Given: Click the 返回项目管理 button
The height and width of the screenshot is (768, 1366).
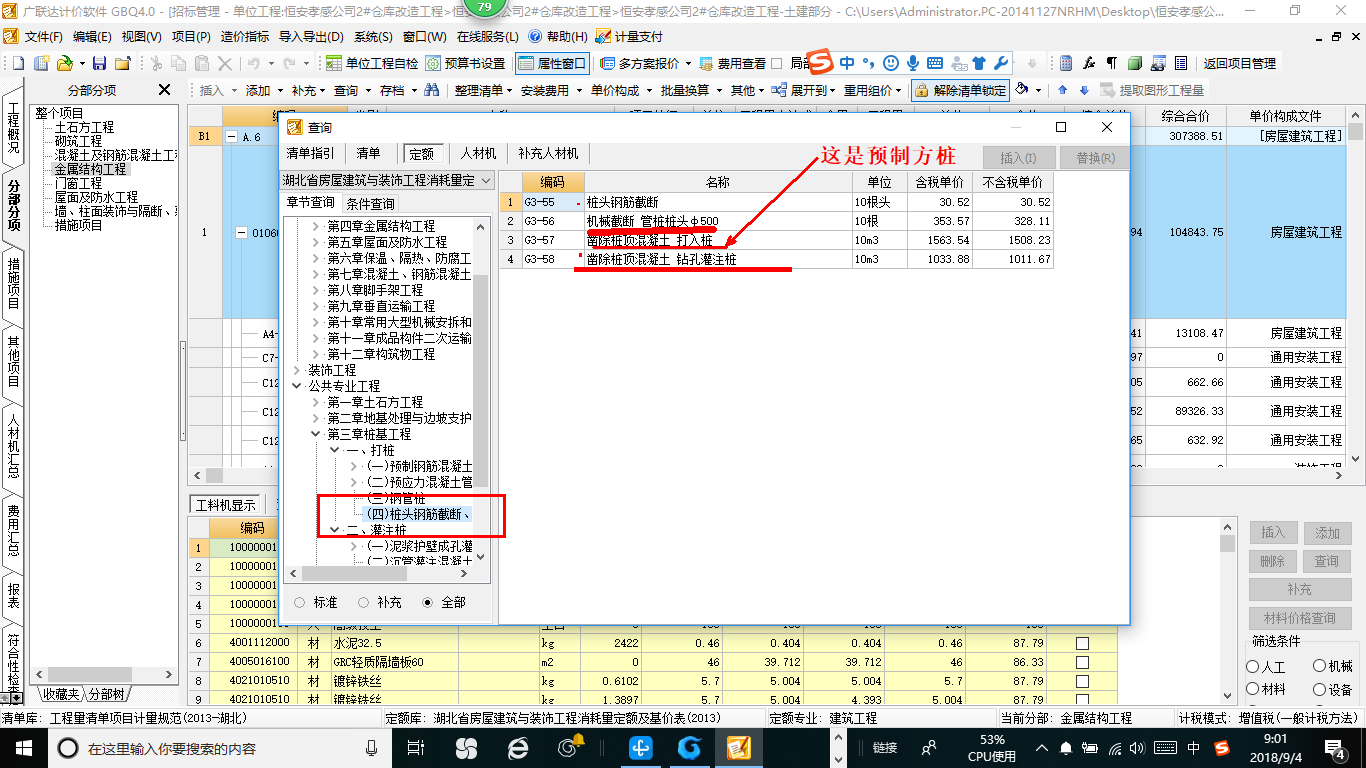Looking at the screenshot, I should pyautogui.click(x=1239, y=63).
